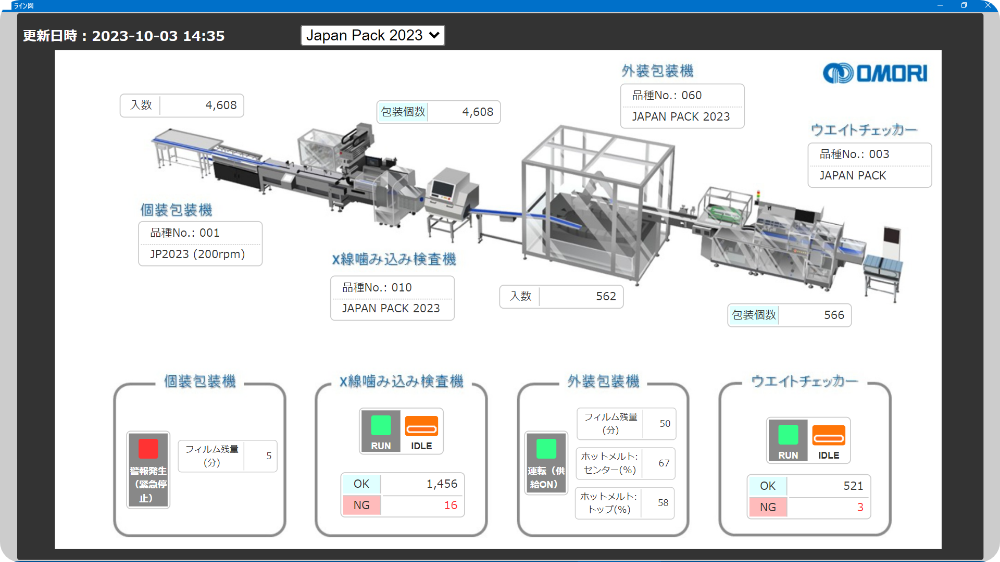Image resolution: width=1000 pixels, height=562 pixels.
Task: Click the OK count 521
Action: coord(853,486)
